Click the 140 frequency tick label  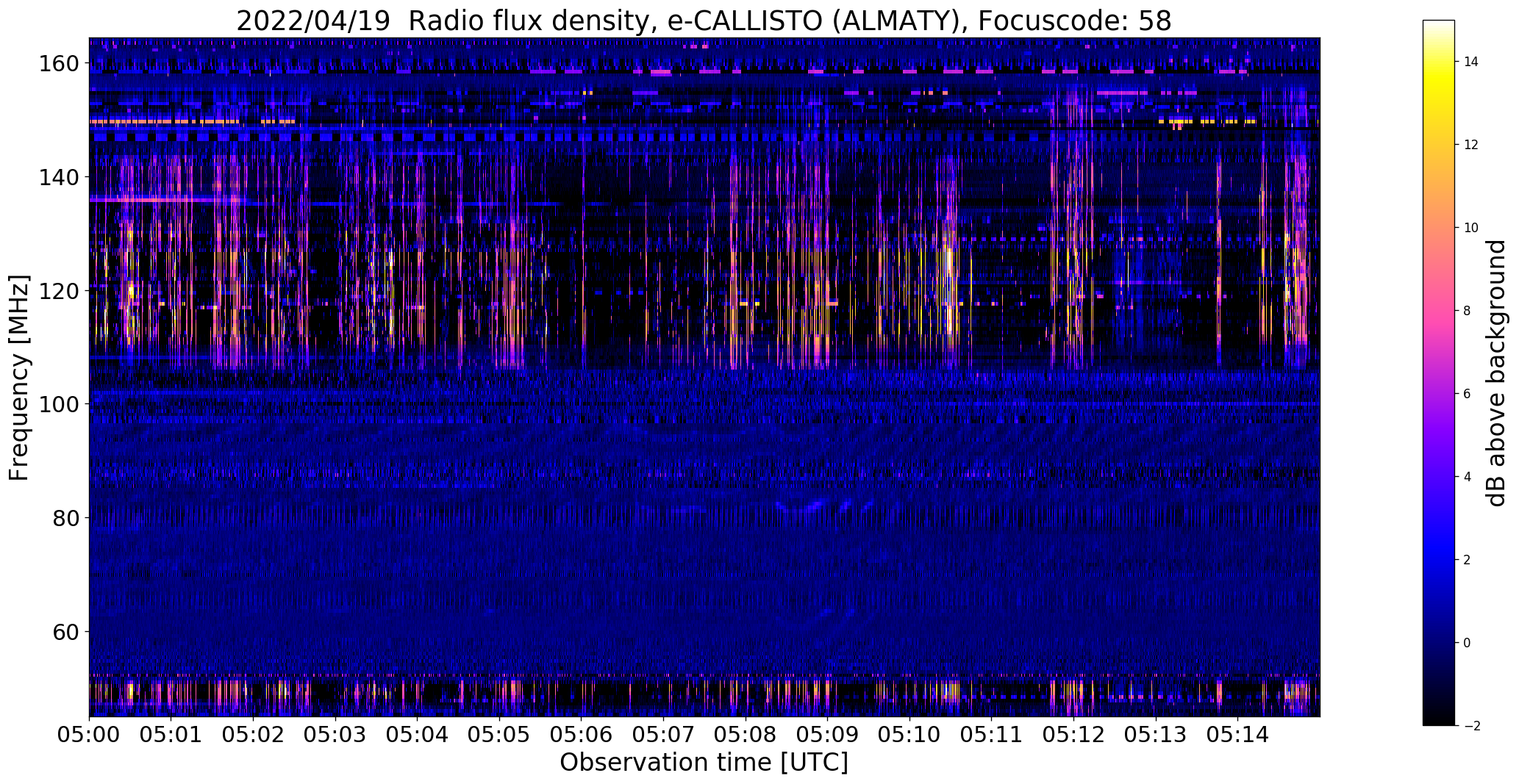pos(58,177)
